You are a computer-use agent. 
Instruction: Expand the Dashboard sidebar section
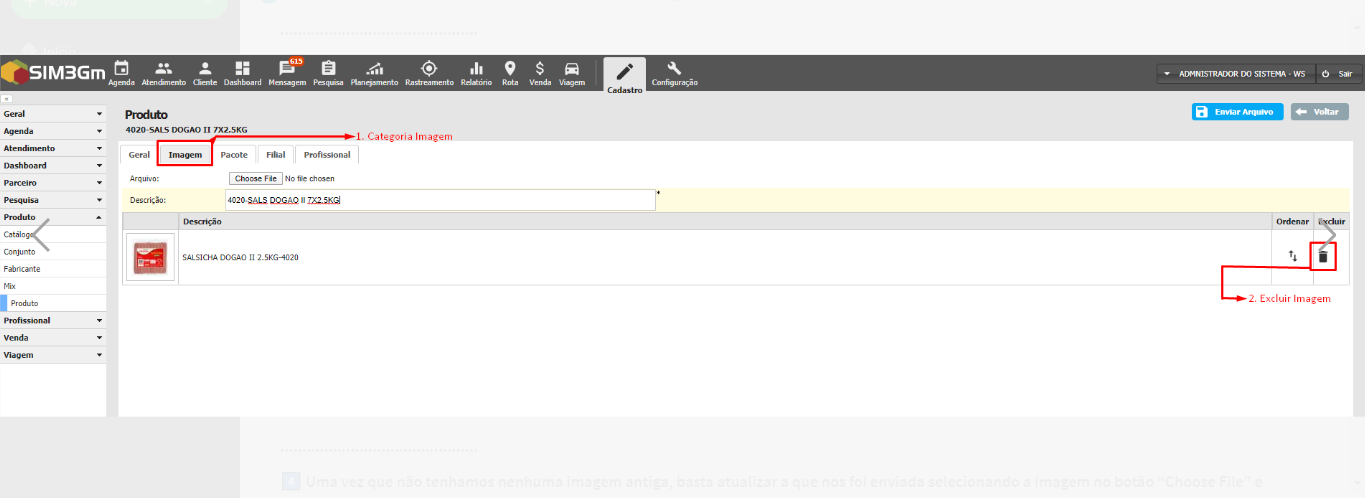point(53,165)
